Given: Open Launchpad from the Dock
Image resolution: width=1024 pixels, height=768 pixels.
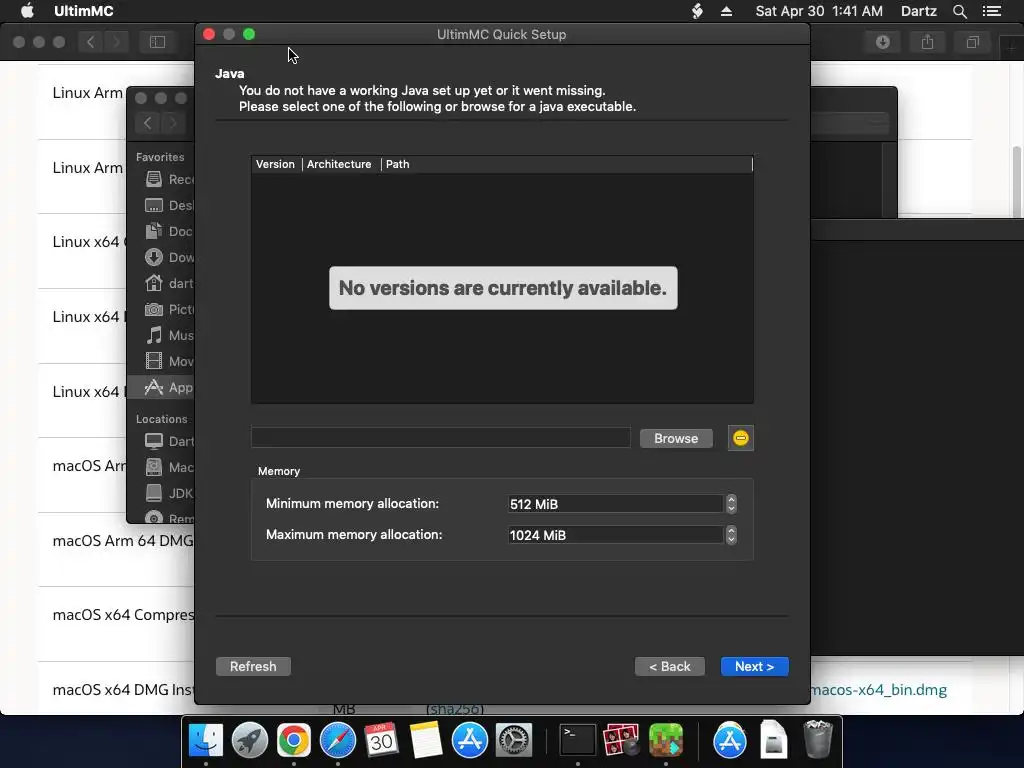Looking at the screenshot, I should click(x=249, y=741).
